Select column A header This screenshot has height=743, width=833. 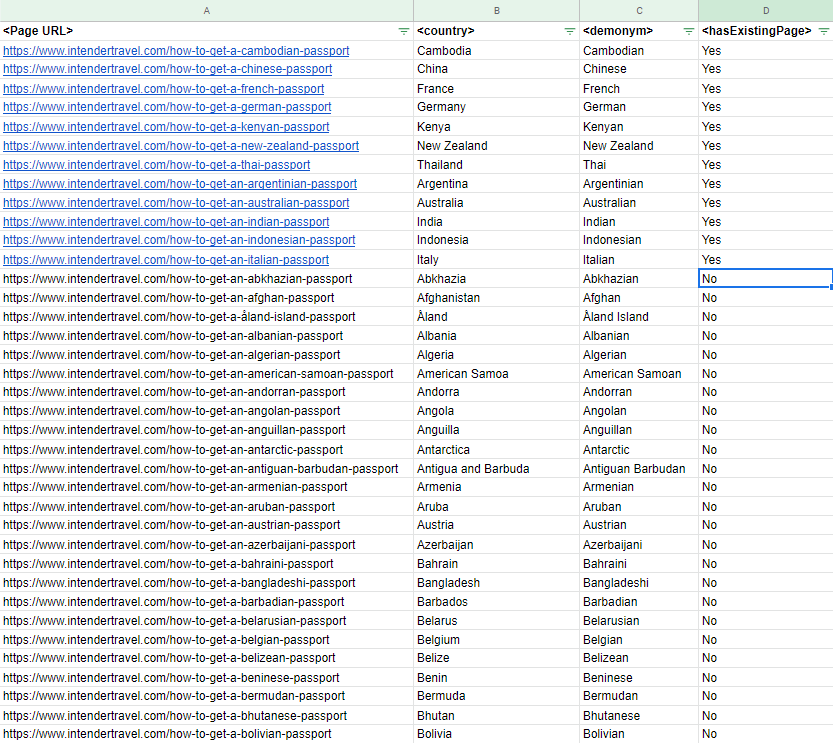click(x=207, y=11)
